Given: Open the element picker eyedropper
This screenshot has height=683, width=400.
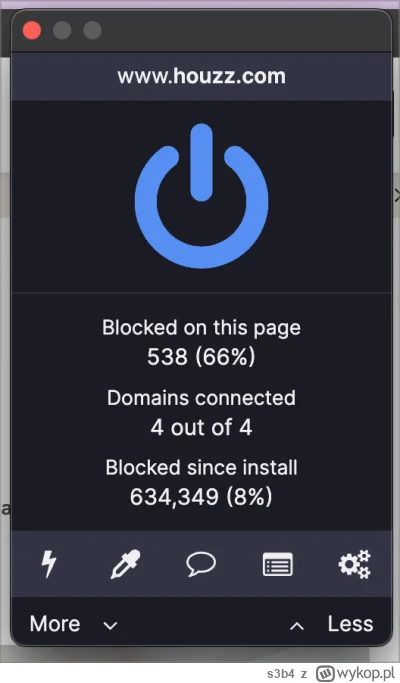Looking at the screenshot, I should coord(125,564).
